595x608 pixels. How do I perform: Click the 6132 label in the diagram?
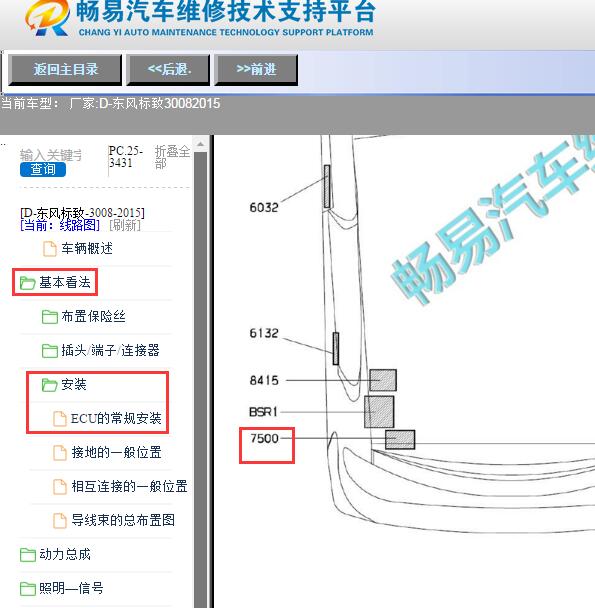click(264, 333)
